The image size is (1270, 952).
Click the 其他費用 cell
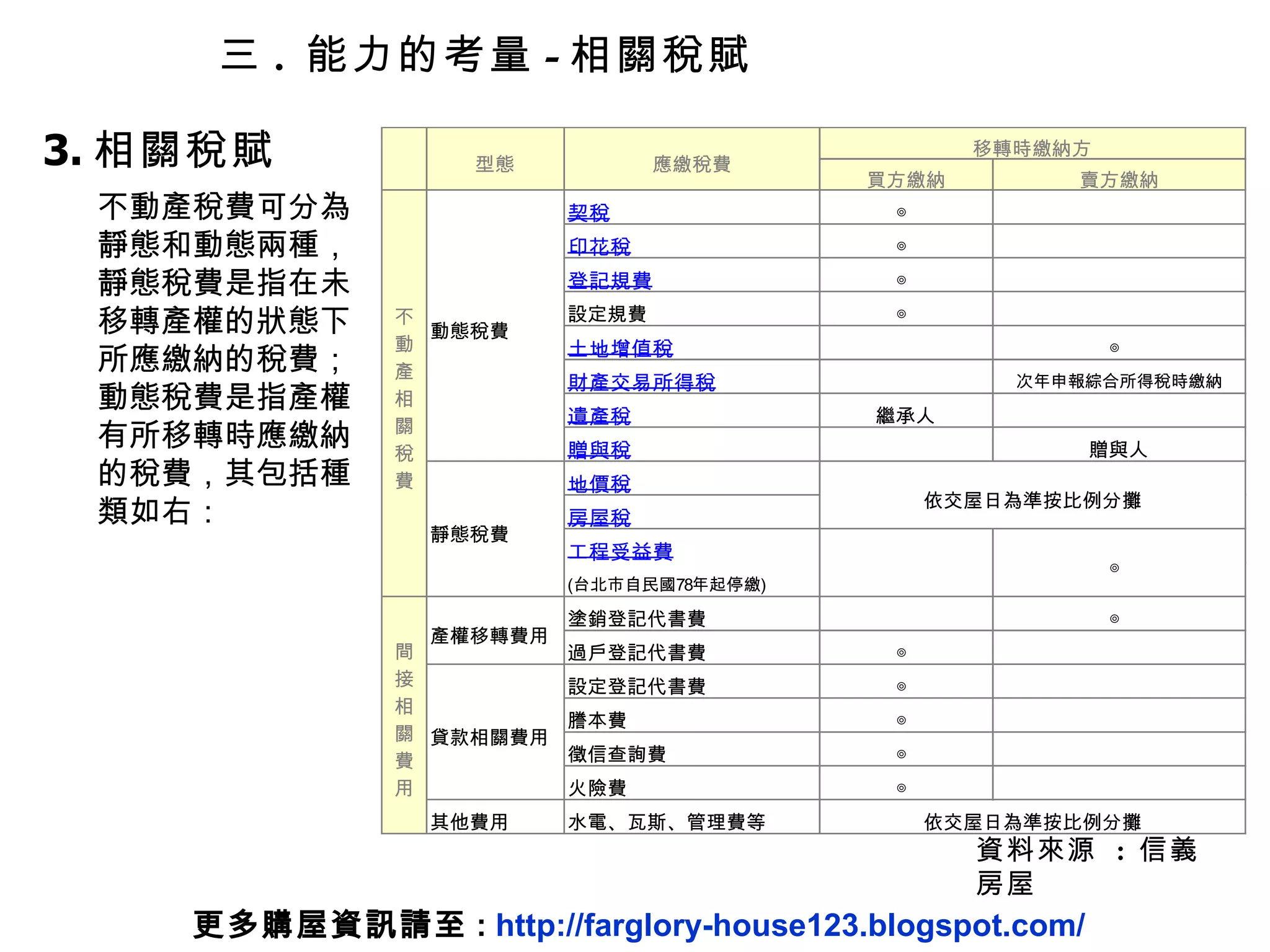[x=495, y=817]
